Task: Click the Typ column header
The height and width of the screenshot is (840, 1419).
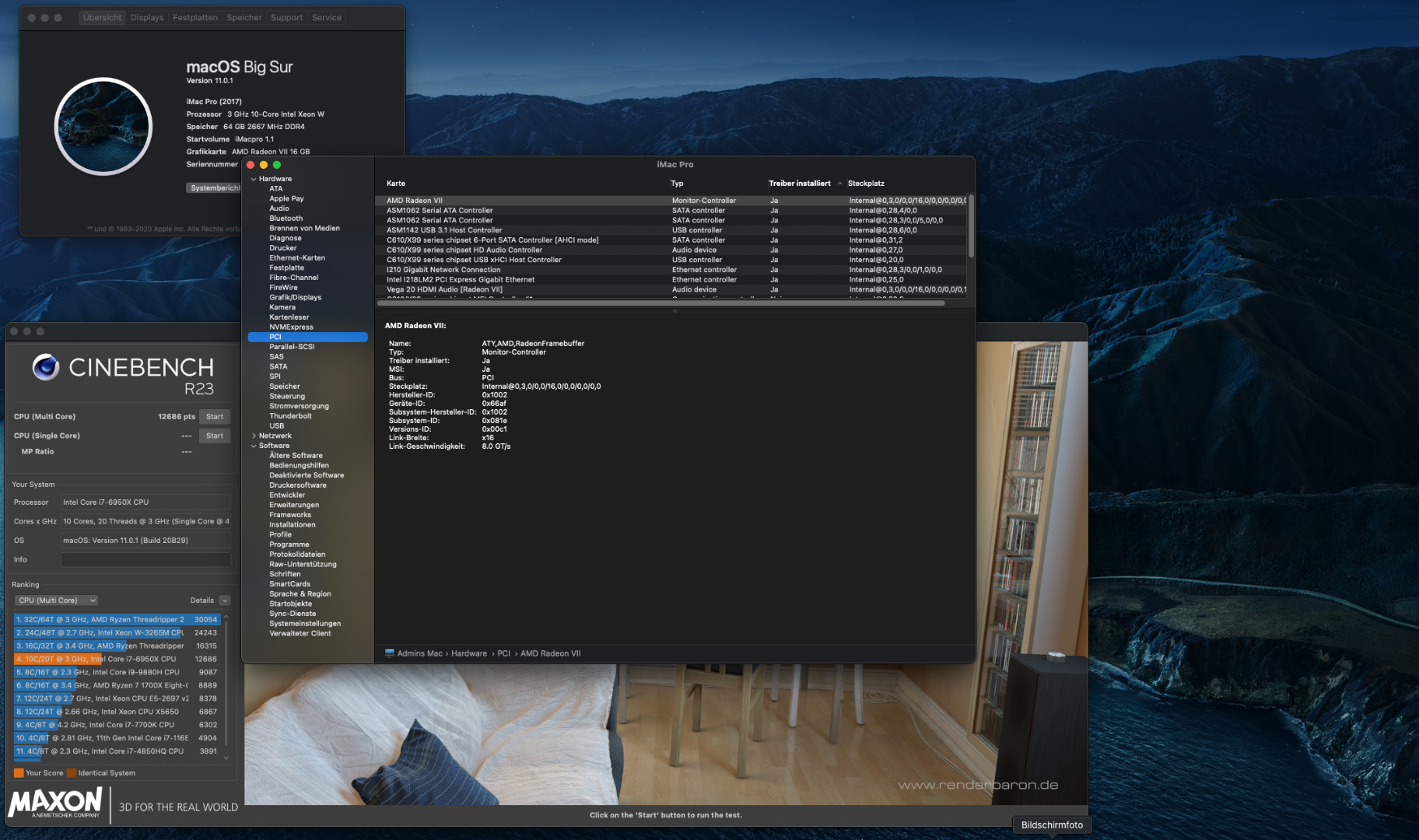Action: 677,184
